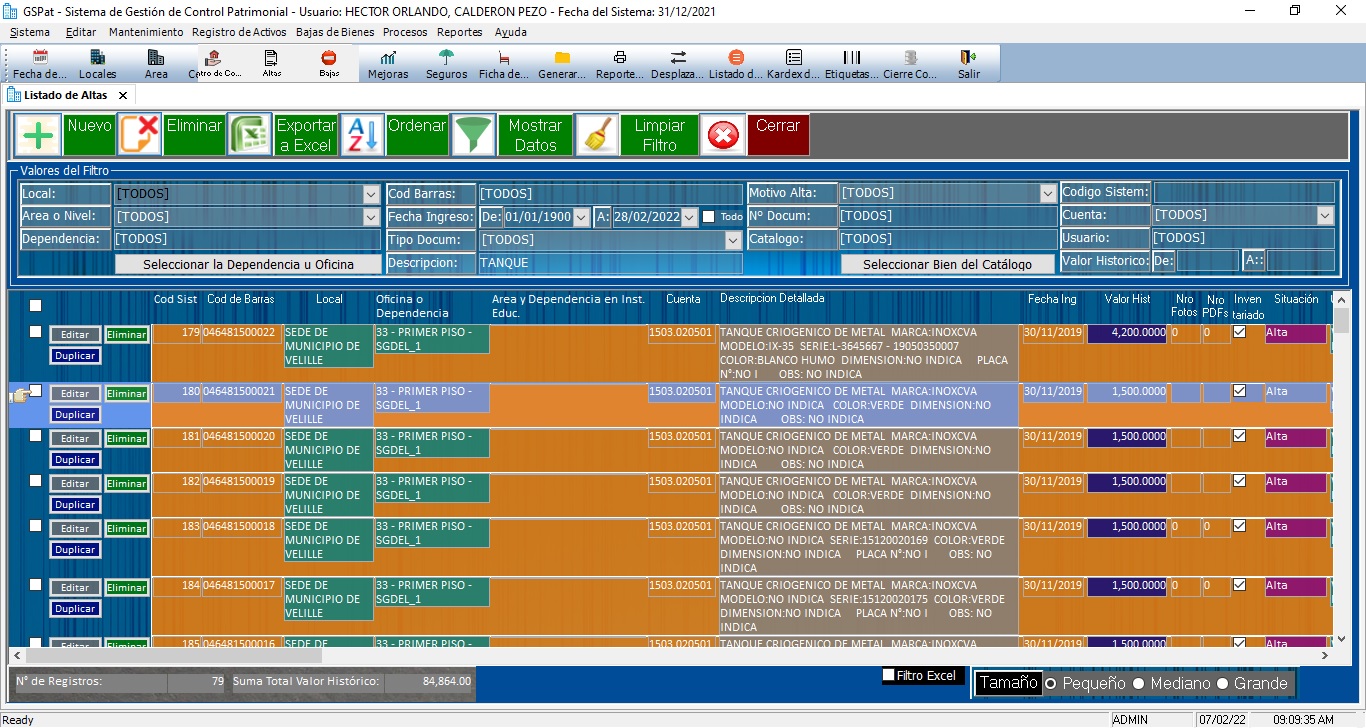The image size is (1366, 728).
Task: Open the Registro de Activos menu
Action: [x=239, y=32]
